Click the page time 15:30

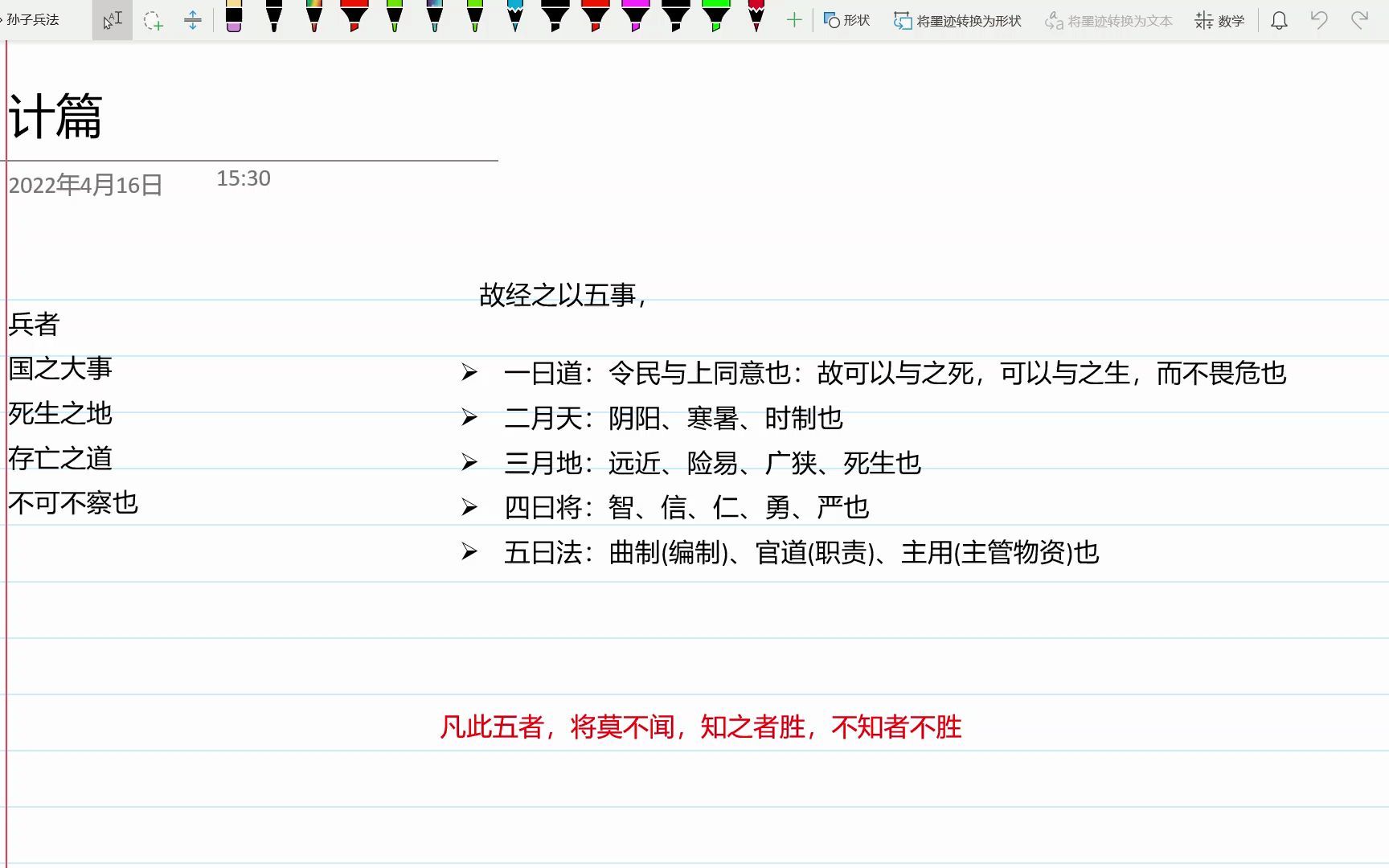click(244, 178)
